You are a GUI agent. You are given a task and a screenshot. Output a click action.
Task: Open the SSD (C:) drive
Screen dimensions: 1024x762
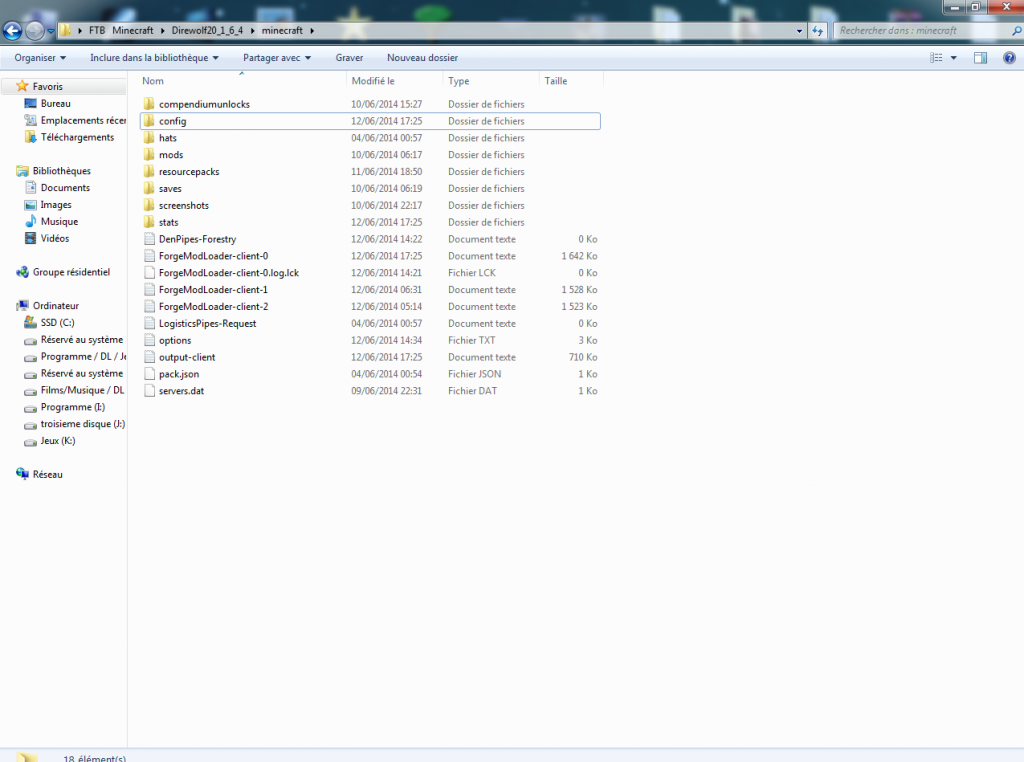57,323
